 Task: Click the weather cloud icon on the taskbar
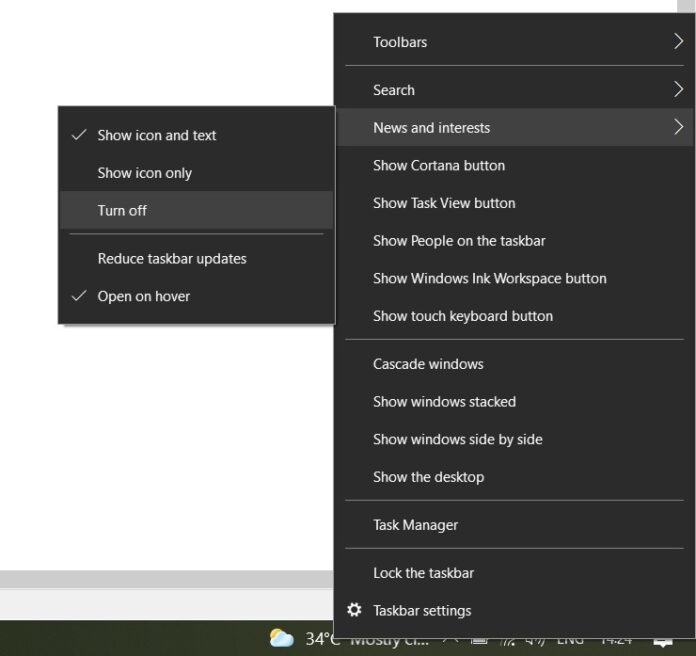[281, 638]
